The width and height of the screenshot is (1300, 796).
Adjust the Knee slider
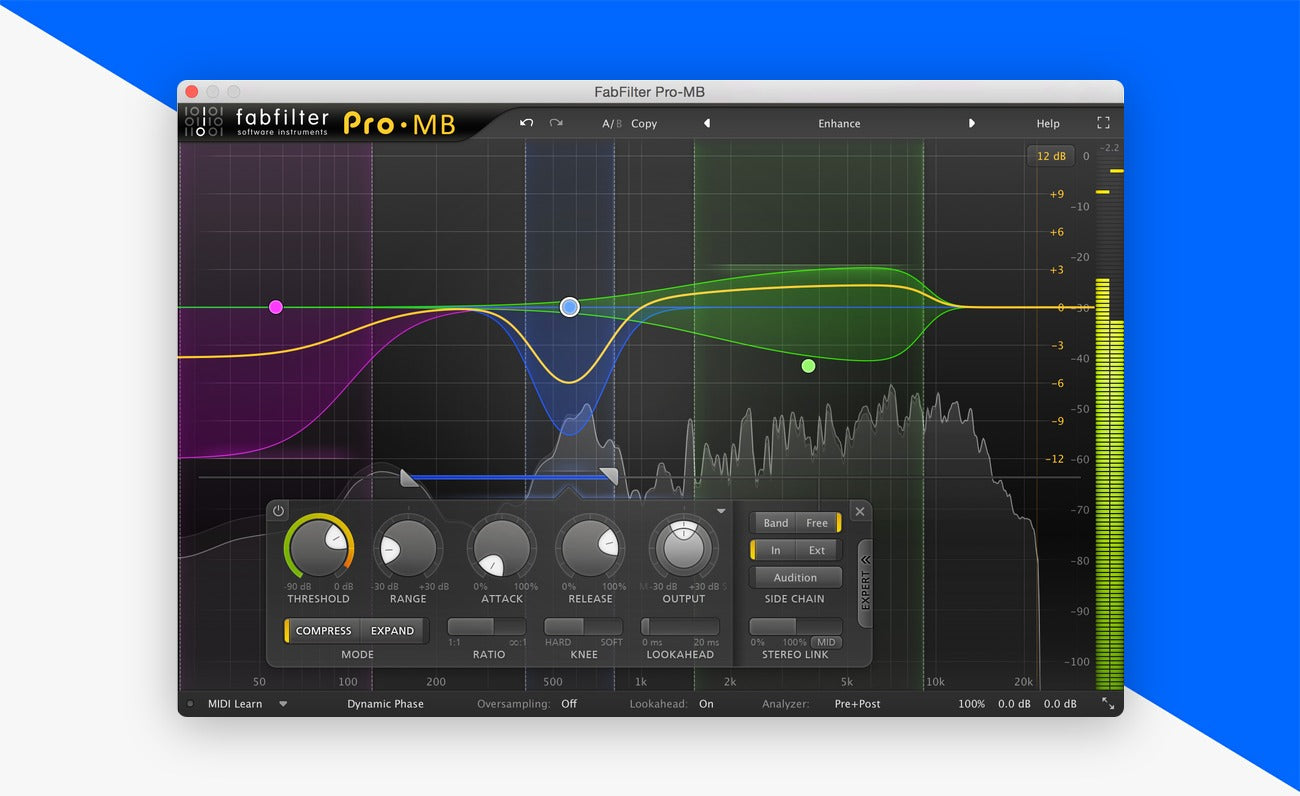[x=583, y=627]
